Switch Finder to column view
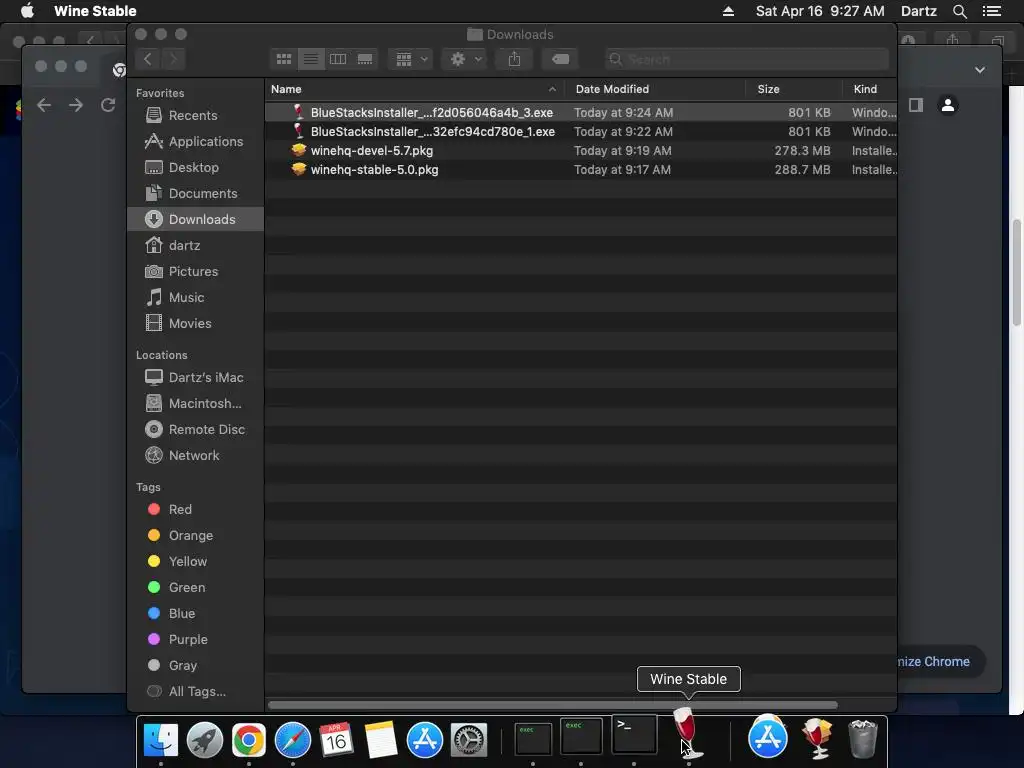The image size is (1024, 768). coord(338,59)
